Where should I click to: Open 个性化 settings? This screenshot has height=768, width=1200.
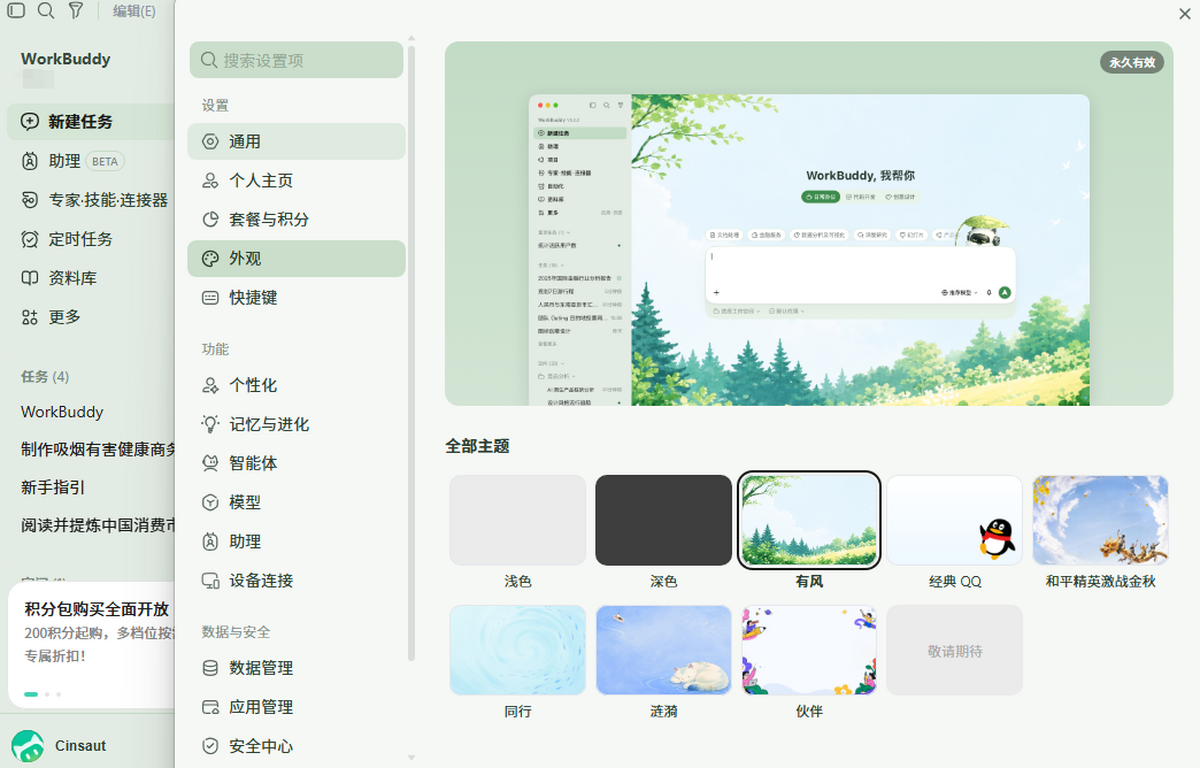point(297,386)
